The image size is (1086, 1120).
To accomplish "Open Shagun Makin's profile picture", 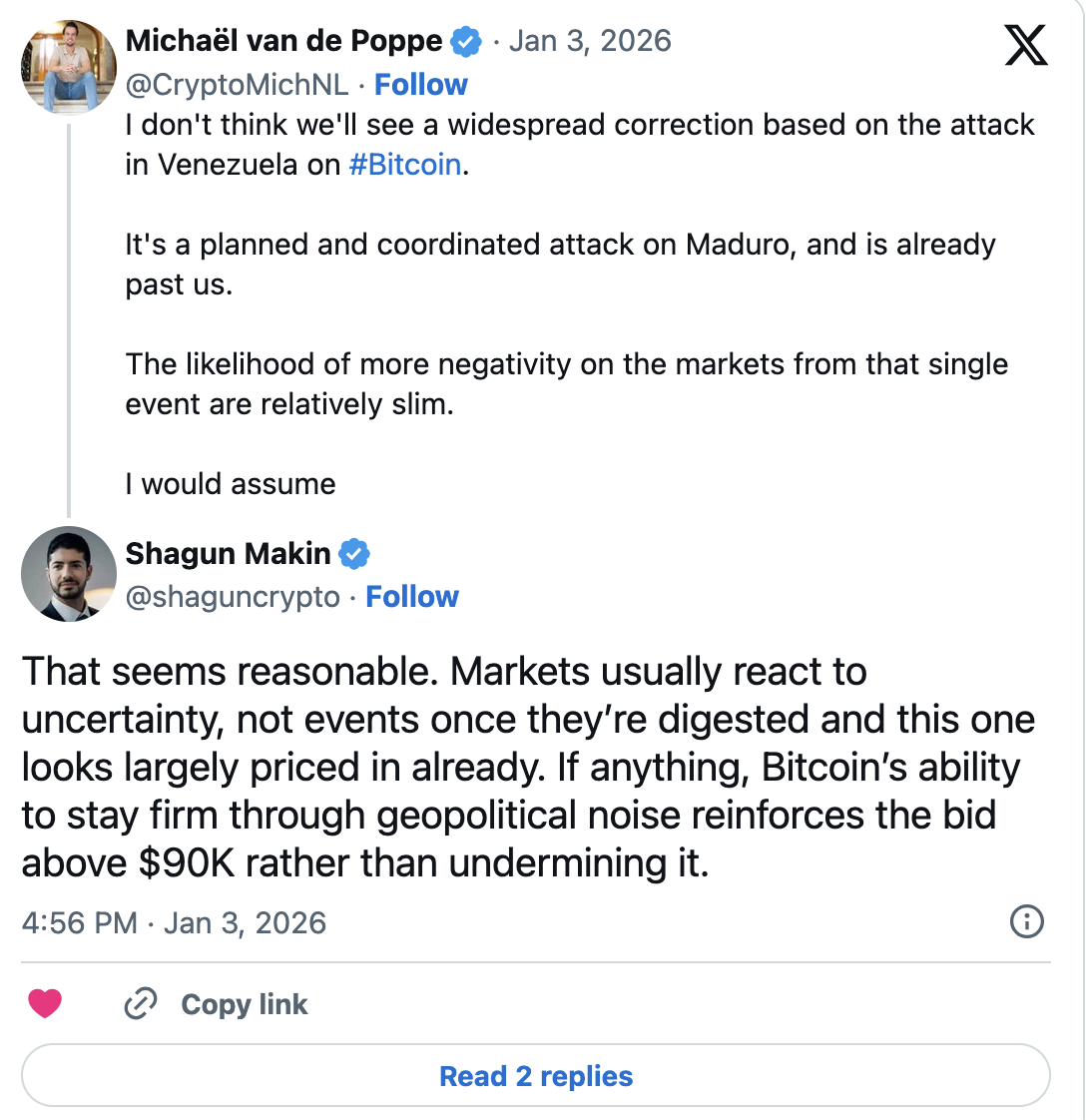I will click(x=69, y=574).
